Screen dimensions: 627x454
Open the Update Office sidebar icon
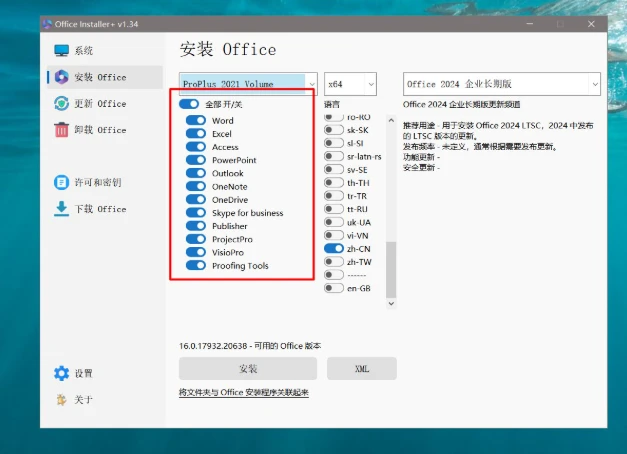tap(61, 104)
